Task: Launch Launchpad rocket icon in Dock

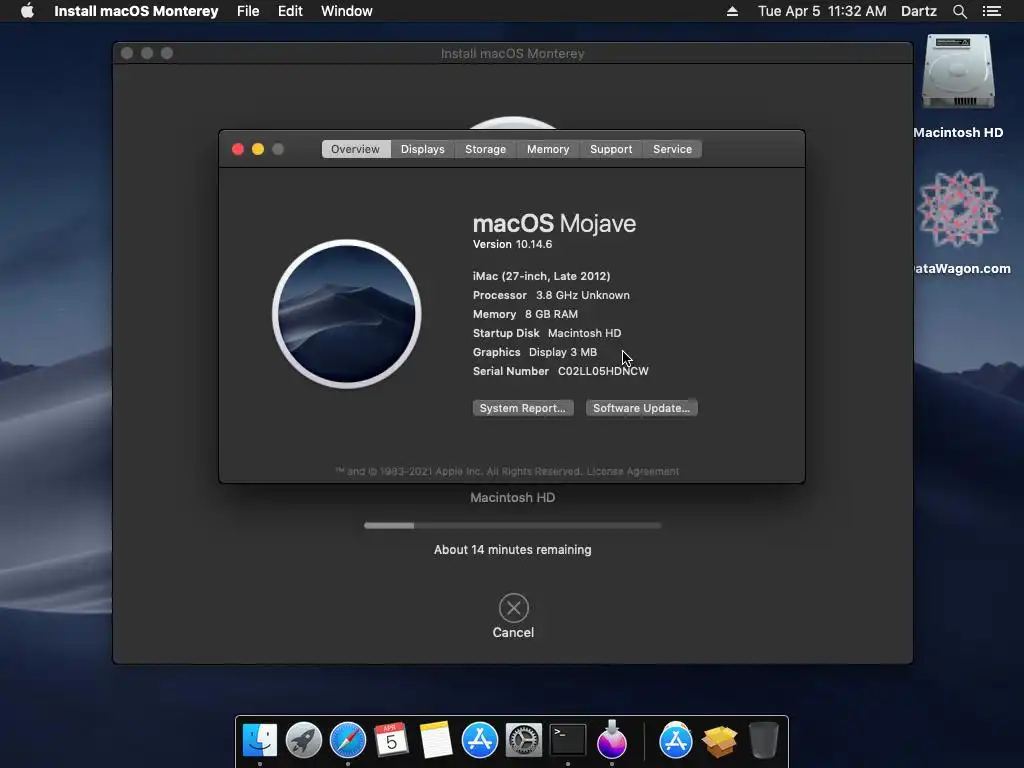Action: [x=304, y=740]
